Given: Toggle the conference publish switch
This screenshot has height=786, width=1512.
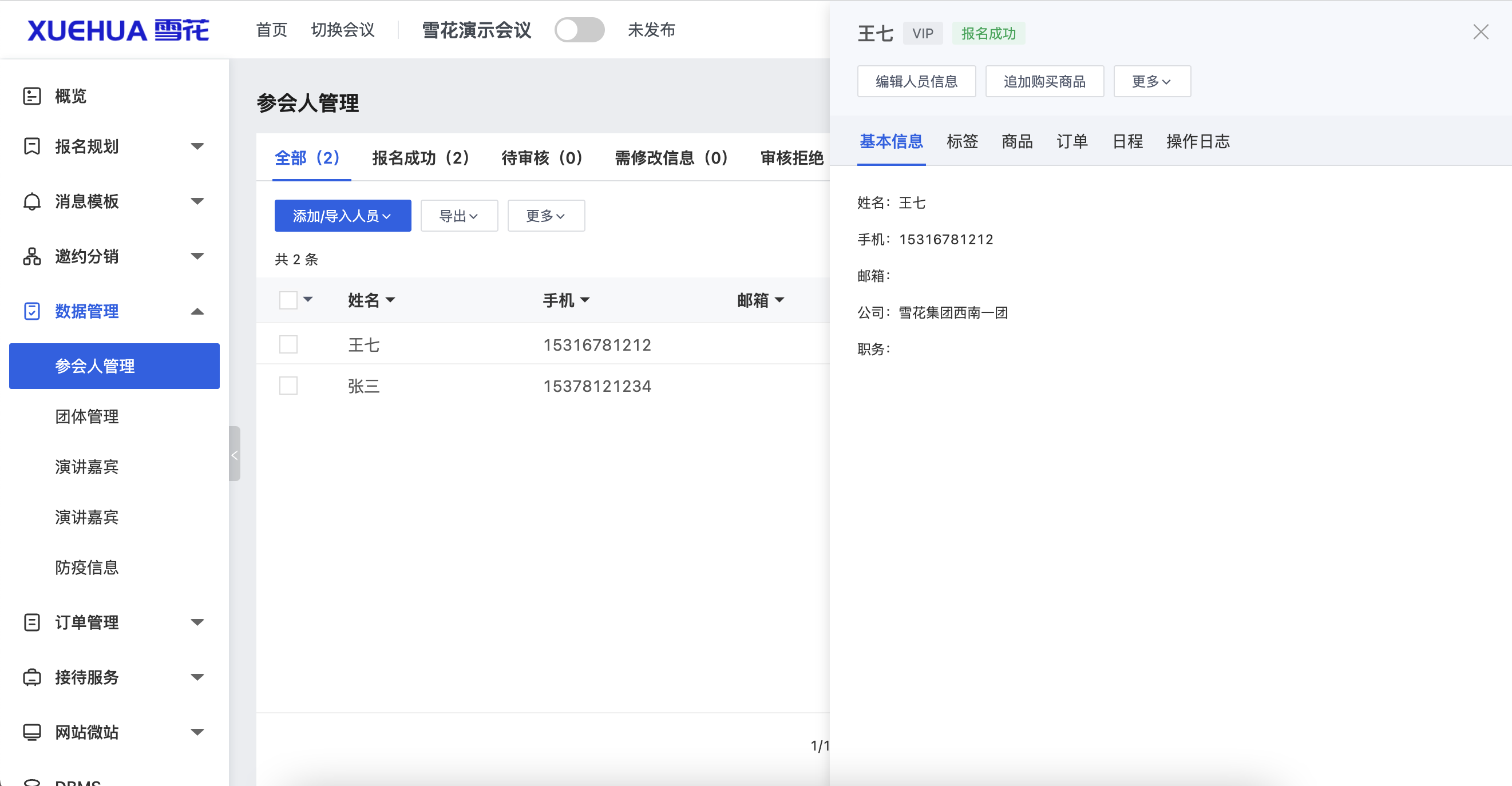Looking at the screenshot, I should tap(579, 30).
